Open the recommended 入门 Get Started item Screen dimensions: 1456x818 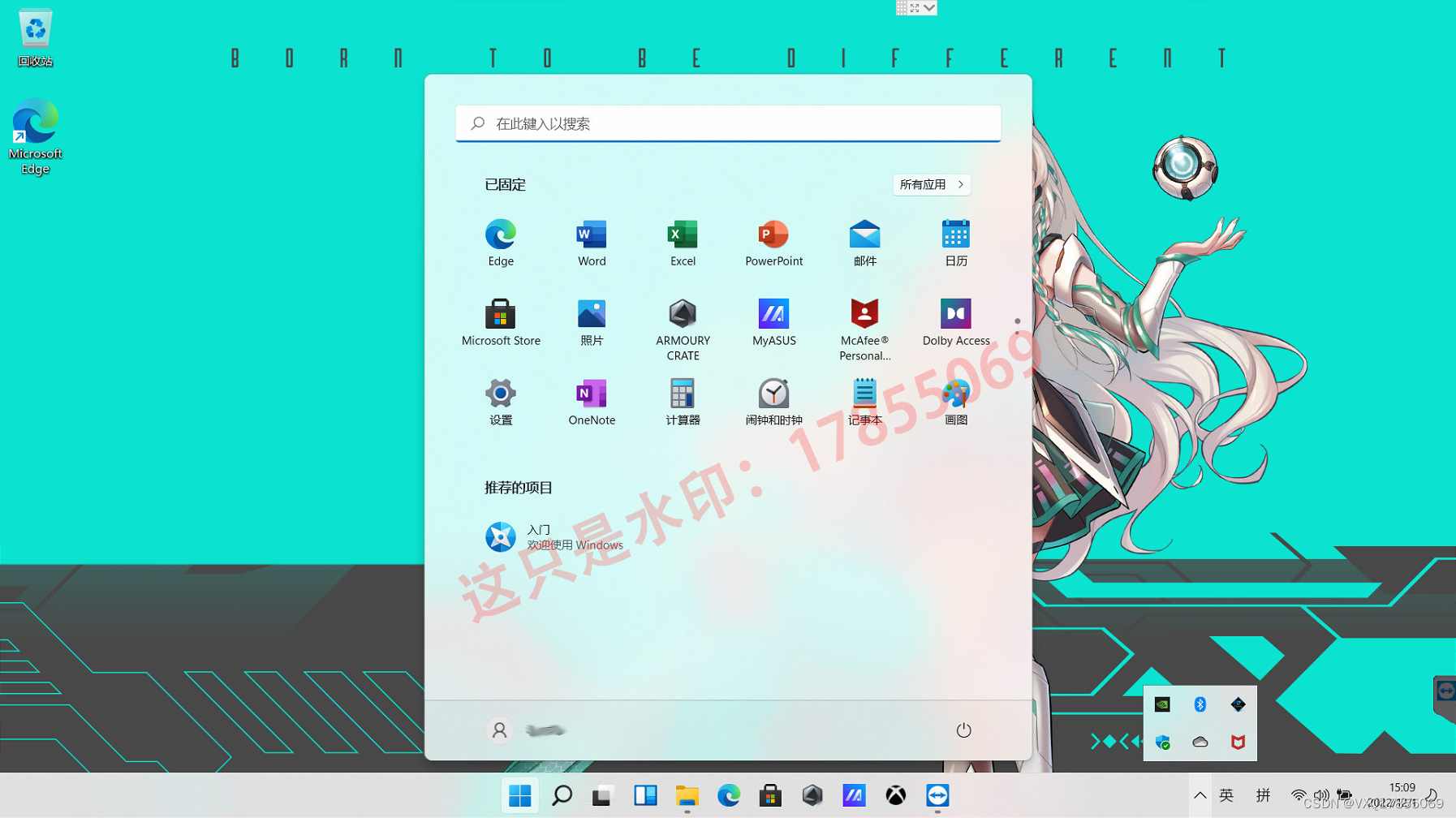pyautogui.click(x=555, y=537)
